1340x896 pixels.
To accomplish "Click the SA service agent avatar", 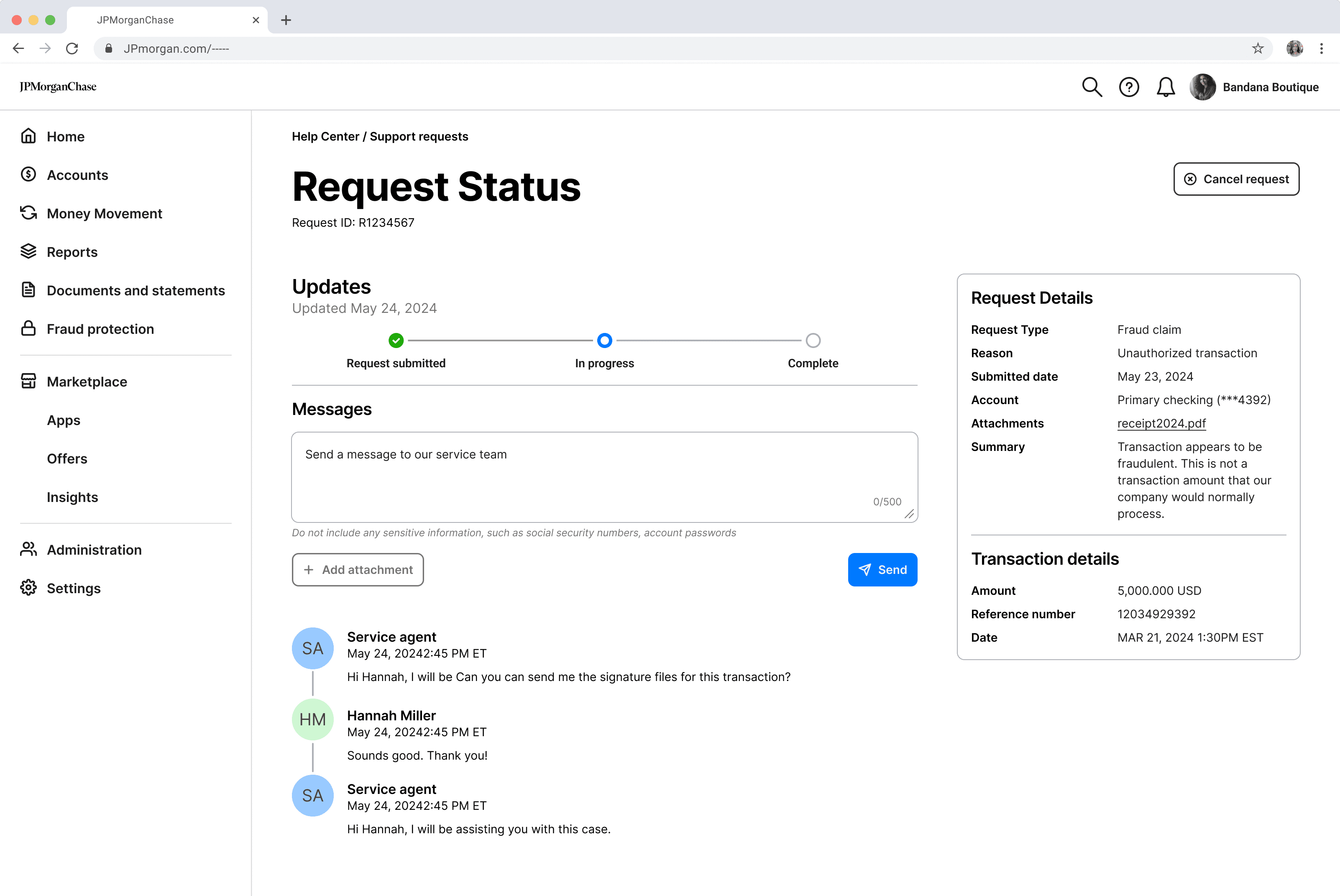I will (x=312, y=648).
